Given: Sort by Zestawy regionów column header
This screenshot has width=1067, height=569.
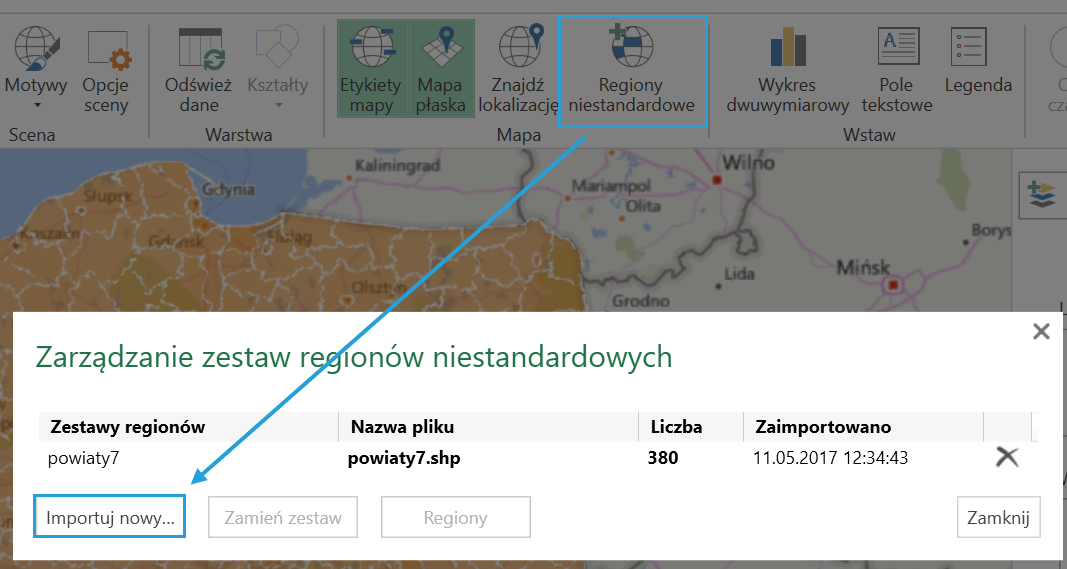Looking at the screenshot, I should [x=128, y=427].
